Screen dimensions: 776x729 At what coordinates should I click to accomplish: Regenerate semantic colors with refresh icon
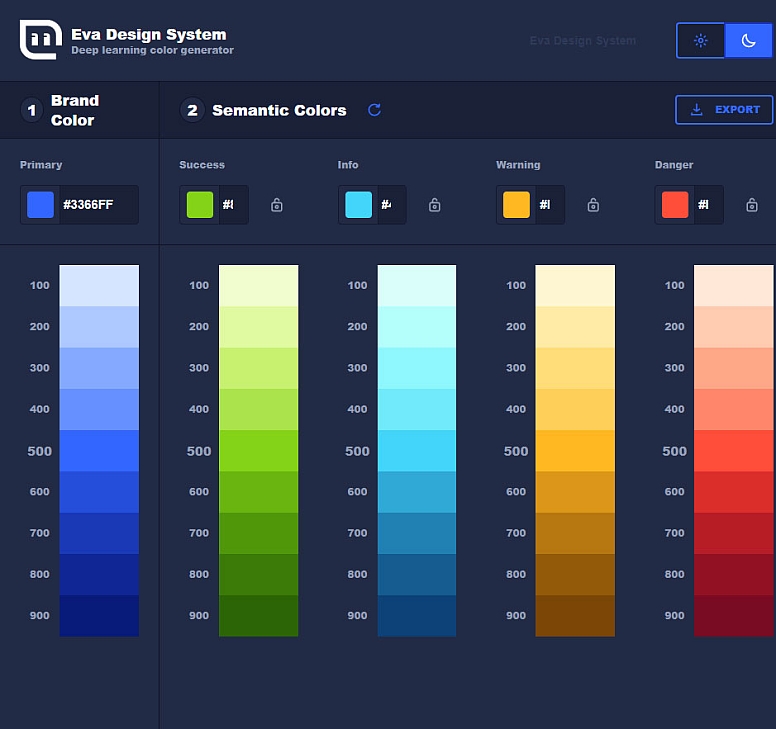tap(375, 110)
